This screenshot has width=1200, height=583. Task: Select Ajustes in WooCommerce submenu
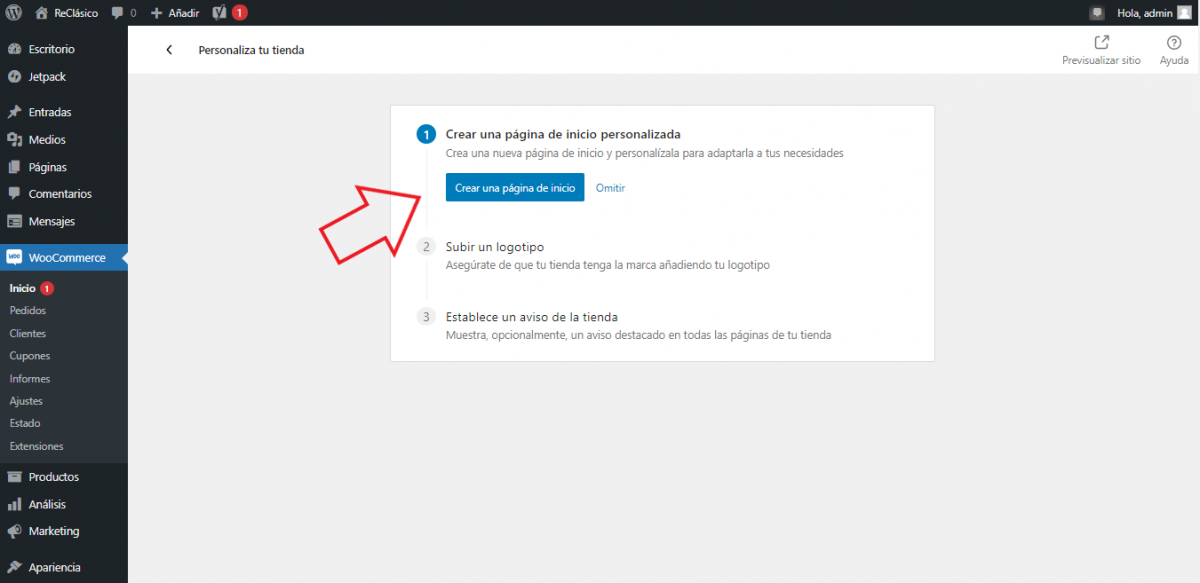26,401
